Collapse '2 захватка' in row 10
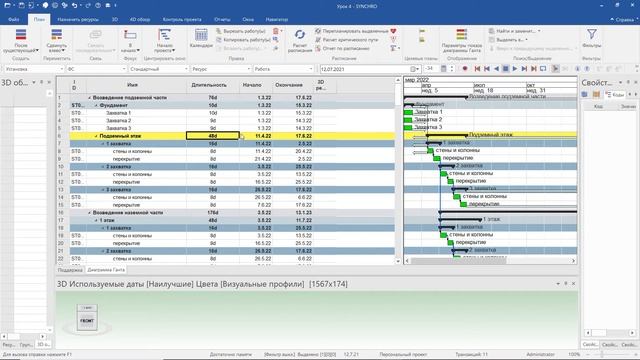This screenshot has height=360, width=640. coord(103,167)
